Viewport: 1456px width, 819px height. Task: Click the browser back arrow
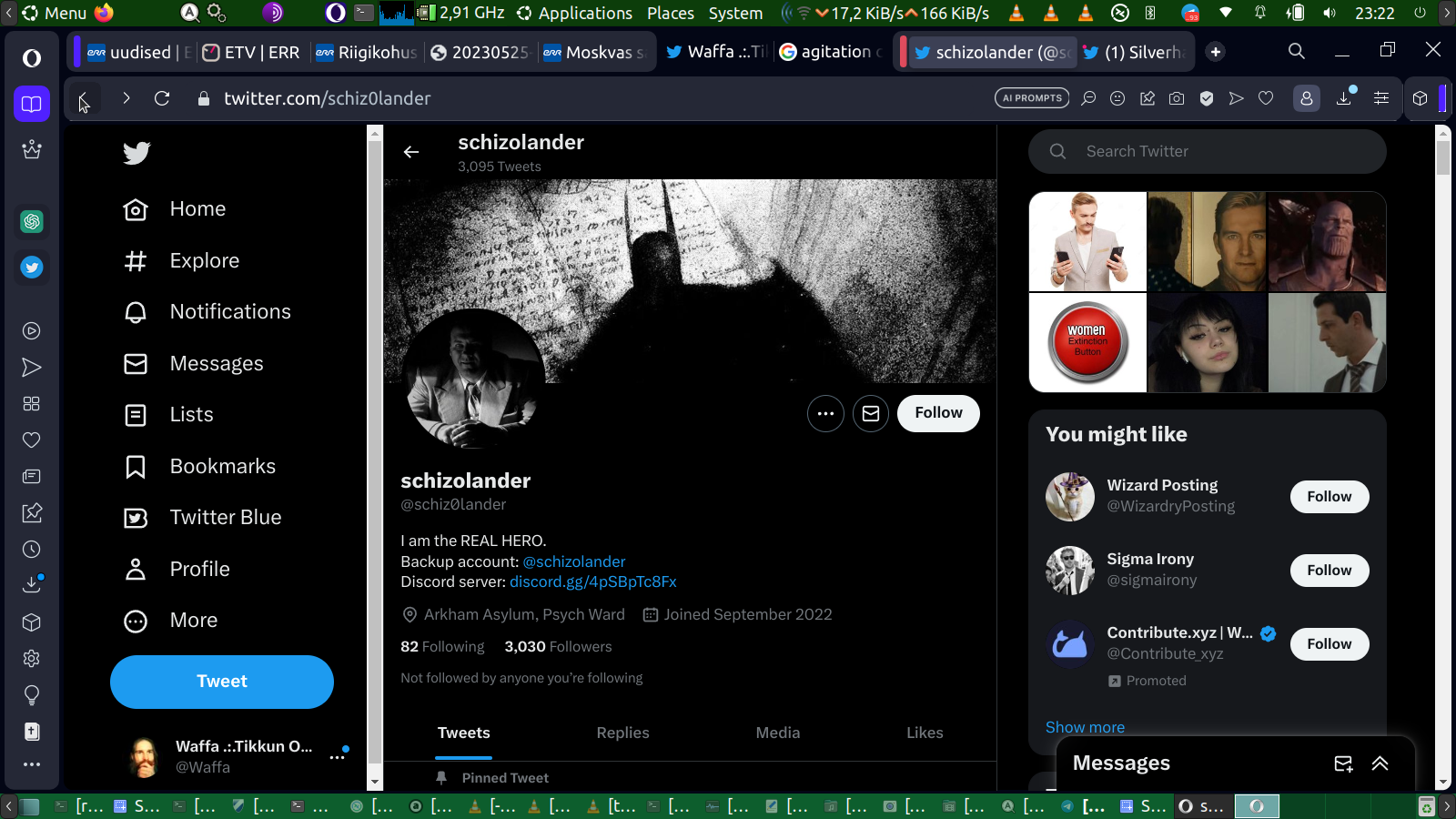(84, 98)
